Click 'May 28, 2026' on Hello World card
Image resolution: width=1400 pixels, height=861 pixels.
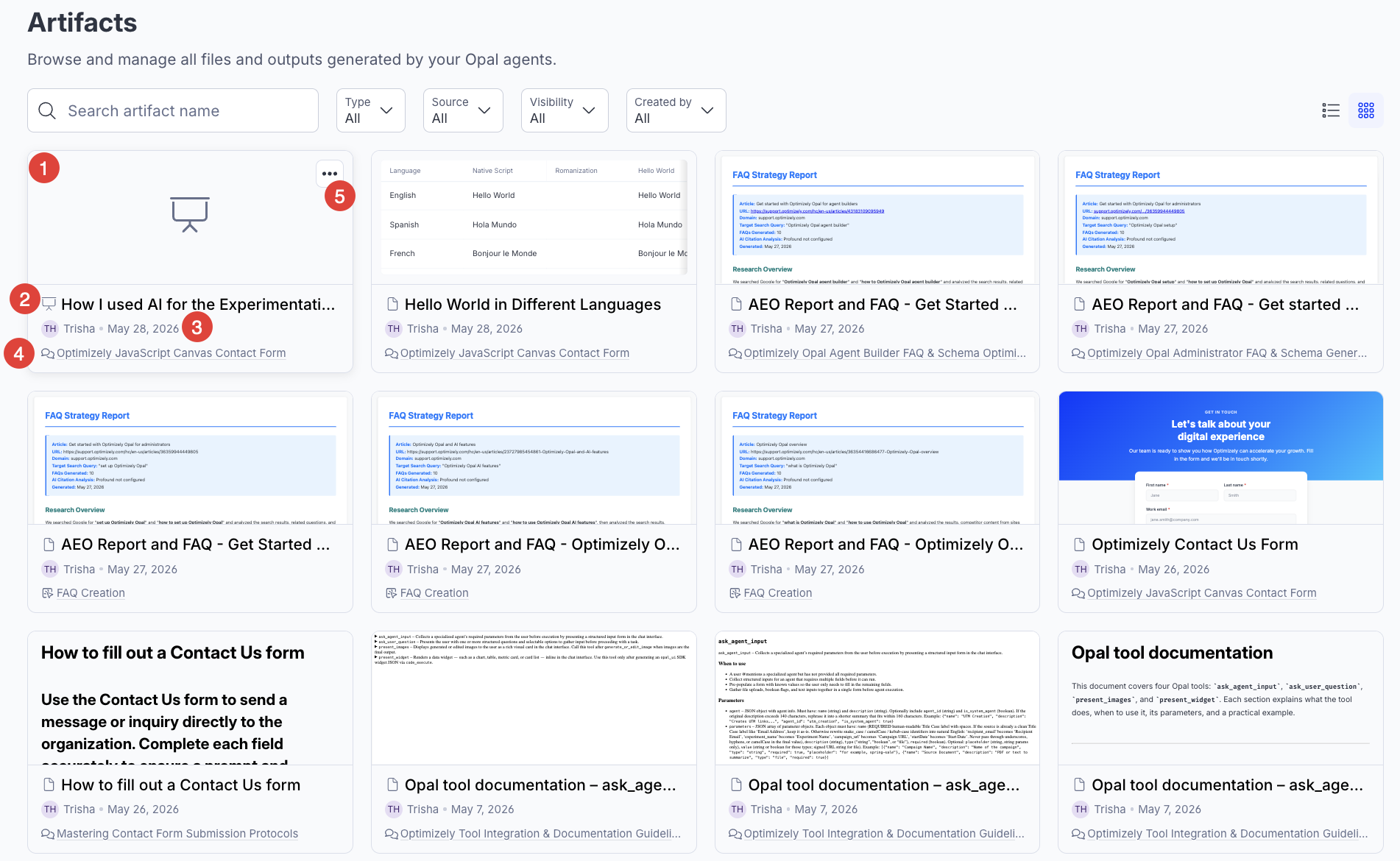click(x=487, y=329)
